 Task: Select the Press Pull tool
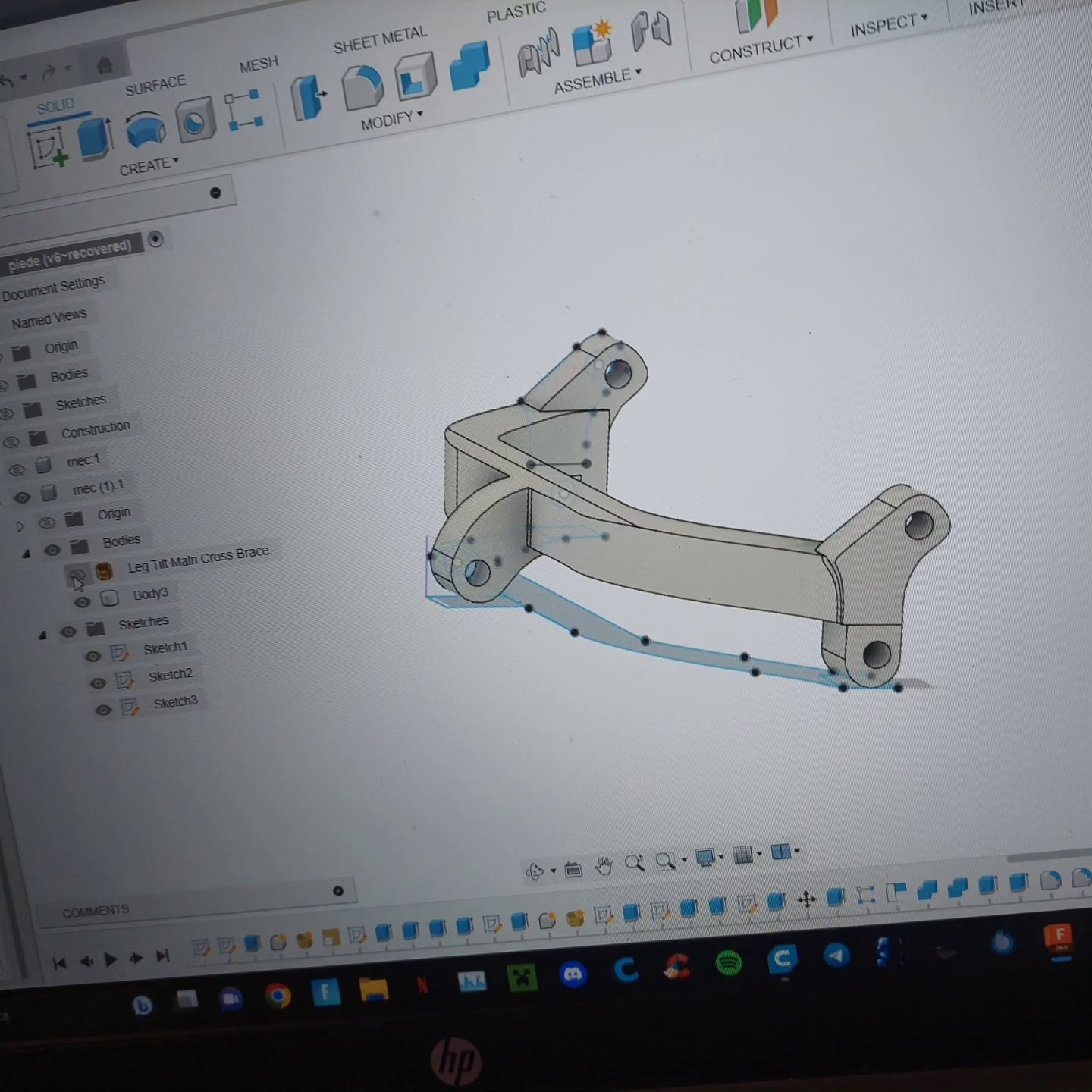(308, 98)
